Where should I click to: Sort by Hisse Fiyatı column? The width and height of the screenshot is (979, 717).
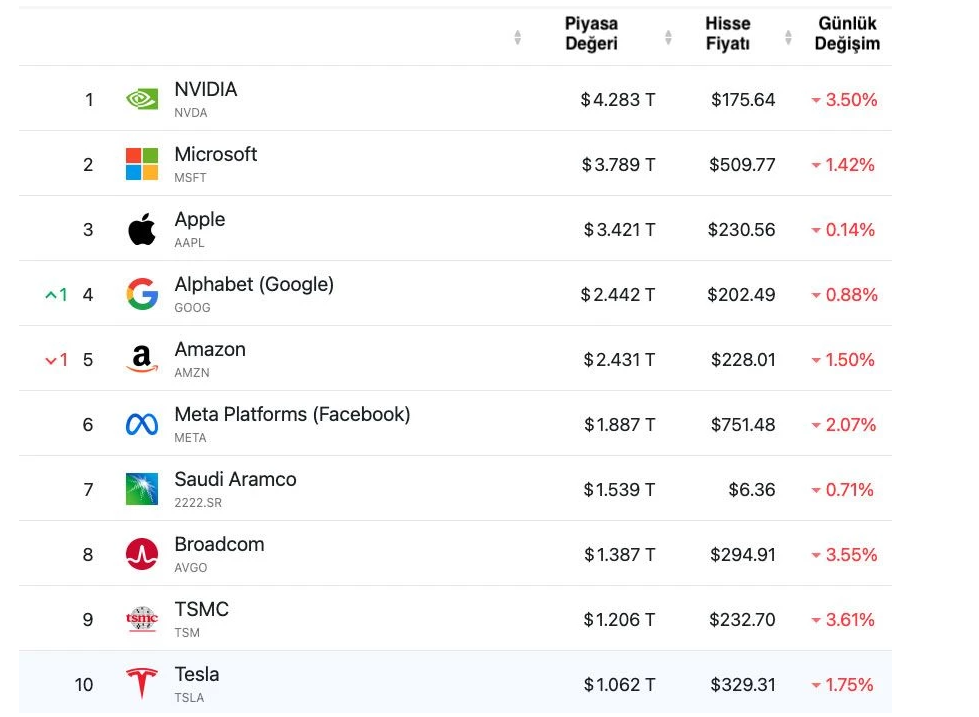[727, 34]
